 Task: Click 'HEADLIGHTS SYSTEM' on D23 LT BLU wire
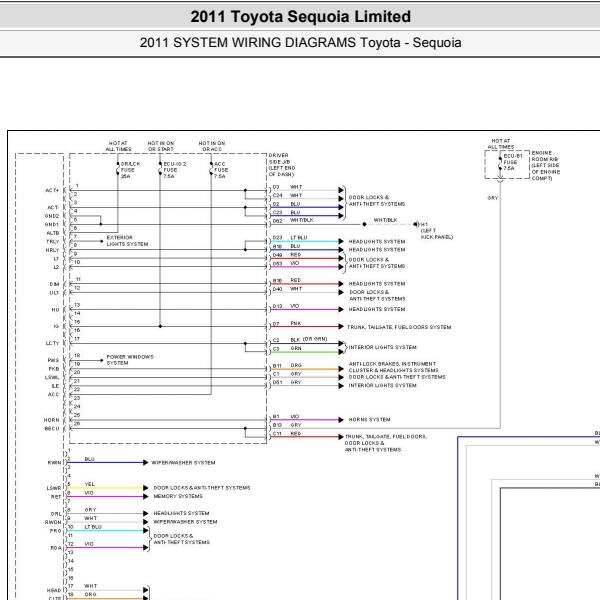click(x=377, y=241)
